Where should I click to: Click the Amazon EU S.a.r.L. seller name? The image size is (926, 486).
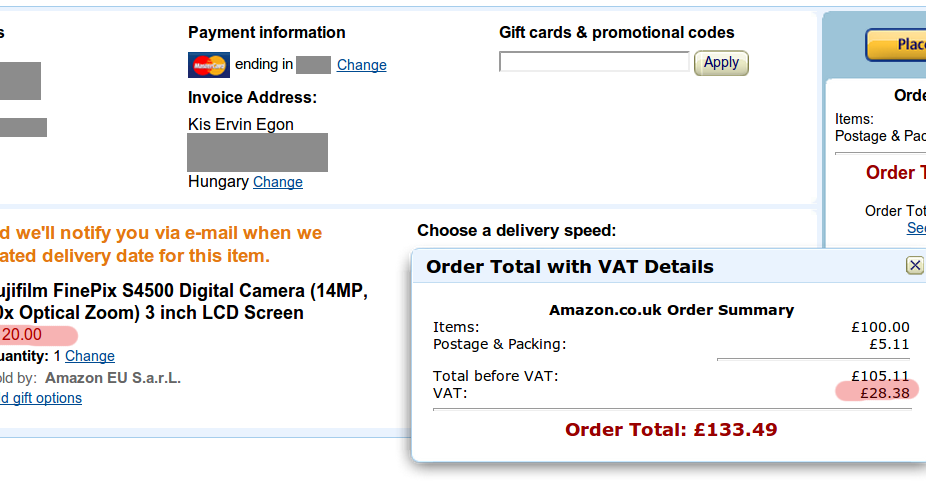pos(113,378)
